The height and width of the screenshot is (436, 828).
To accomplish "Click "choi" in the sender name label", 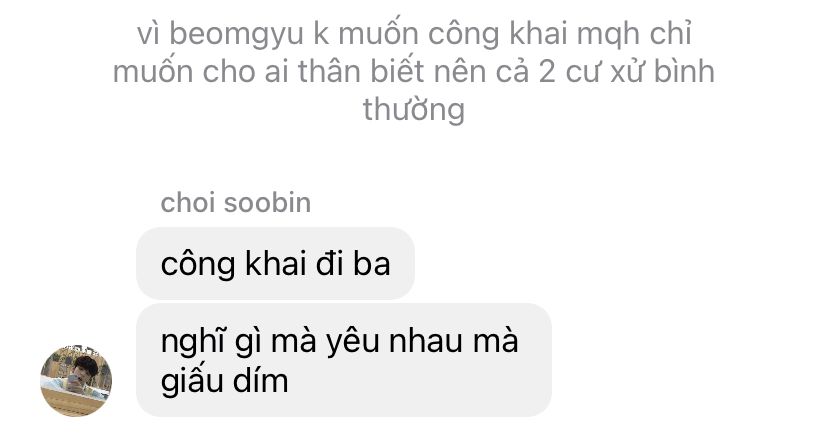I will pos(187,203).
